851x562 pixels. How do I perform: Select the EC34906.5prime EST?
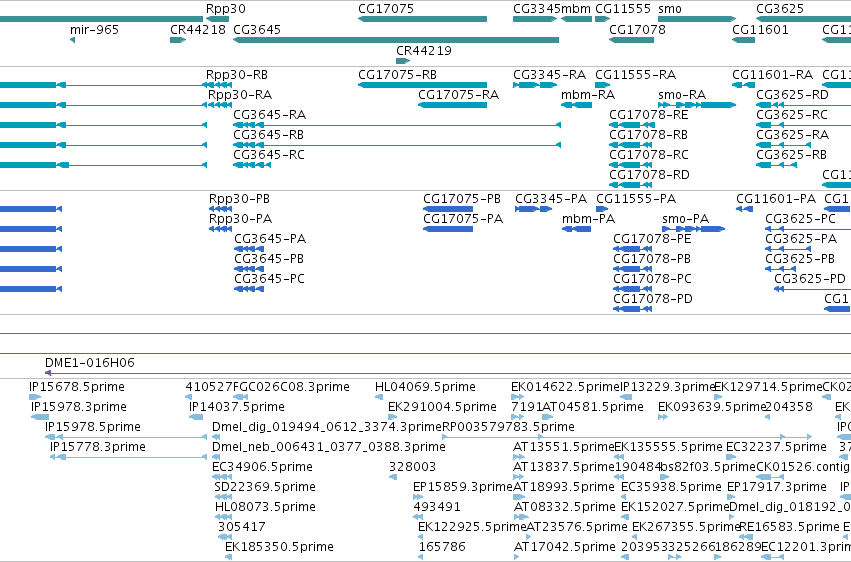tap(223, 477)
